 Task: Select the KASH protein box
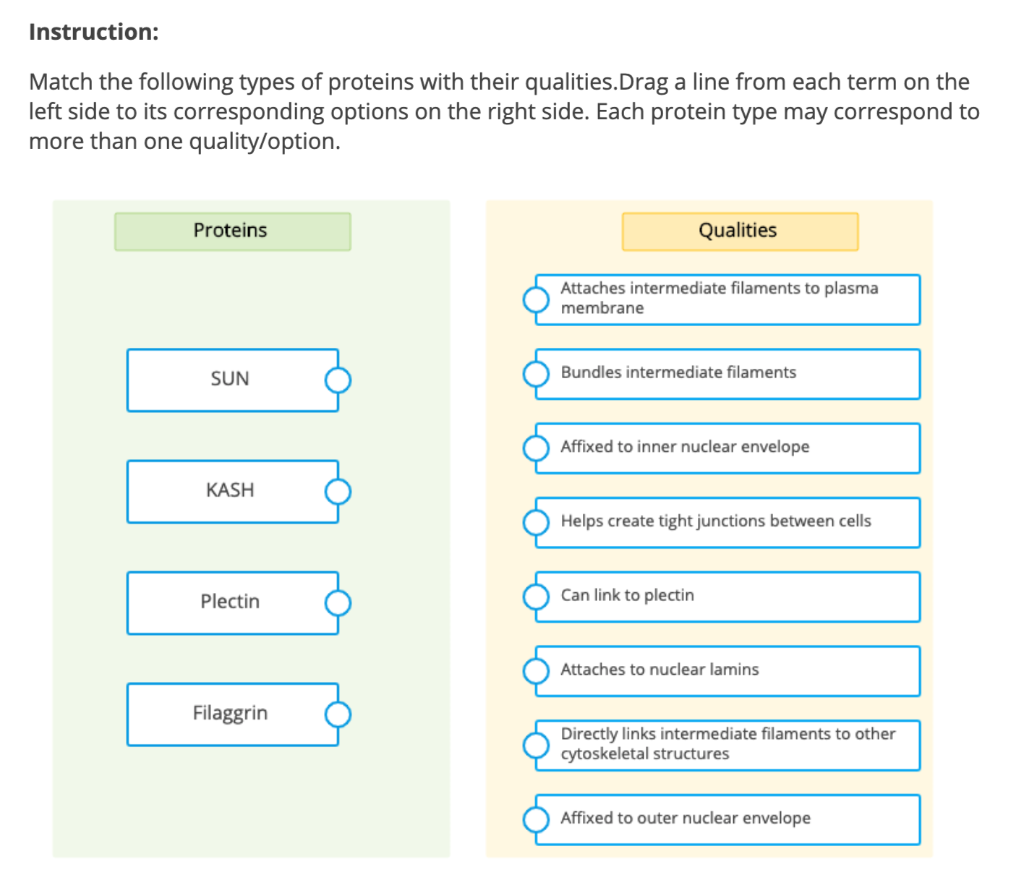231,491
